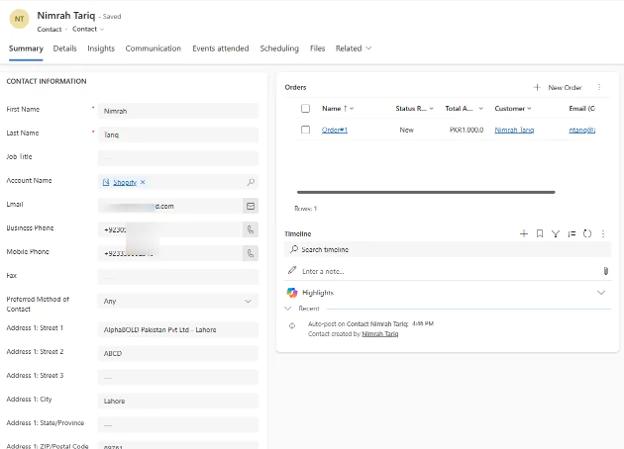Click the Address 1: State/Province field
Viewport: 624px width, 449px height.
178,425
